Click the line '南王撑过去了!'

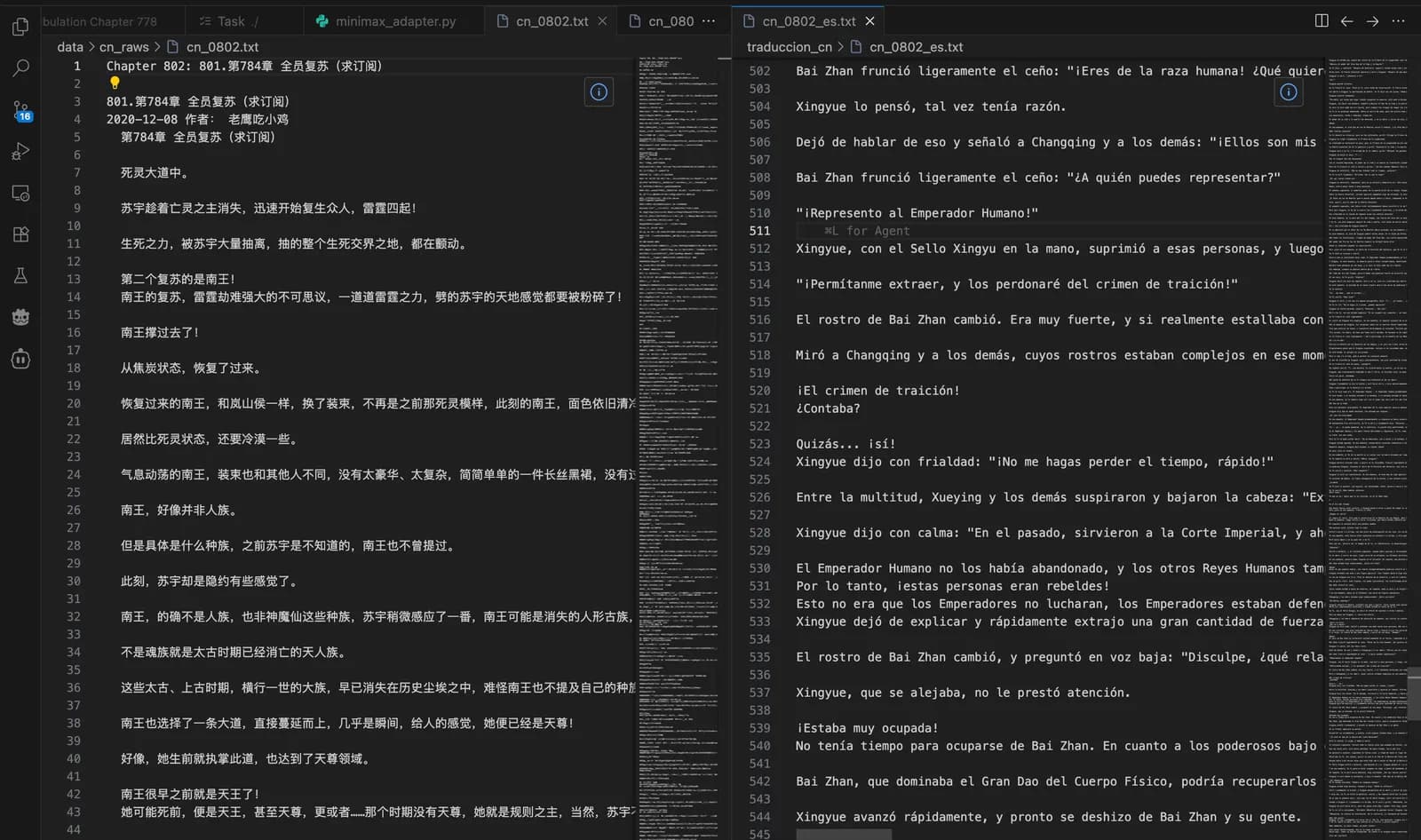coord(160,332)
